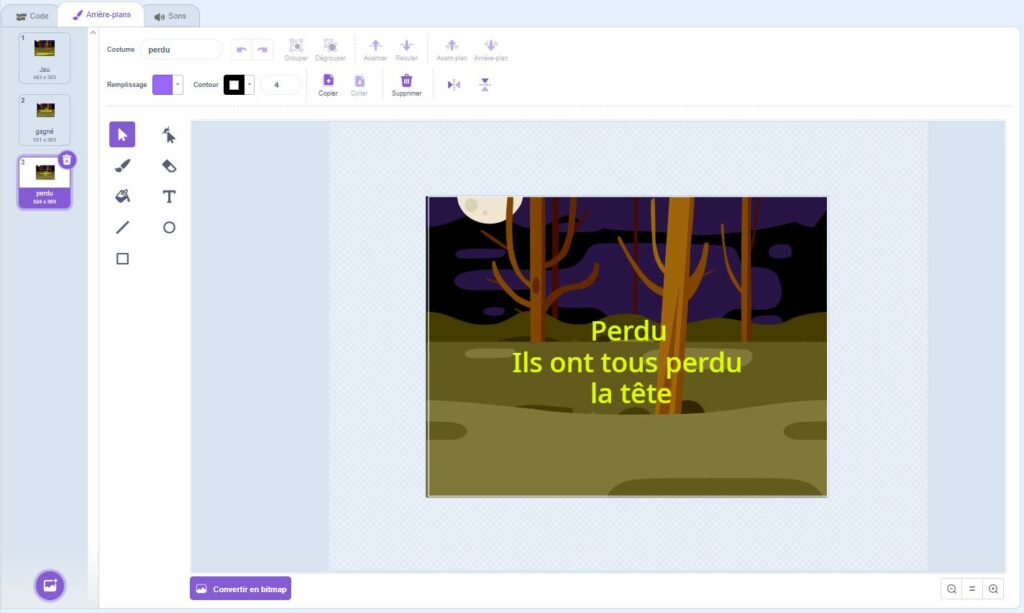
Task: Click the Supprimer button
Action: tap(406, 85)
